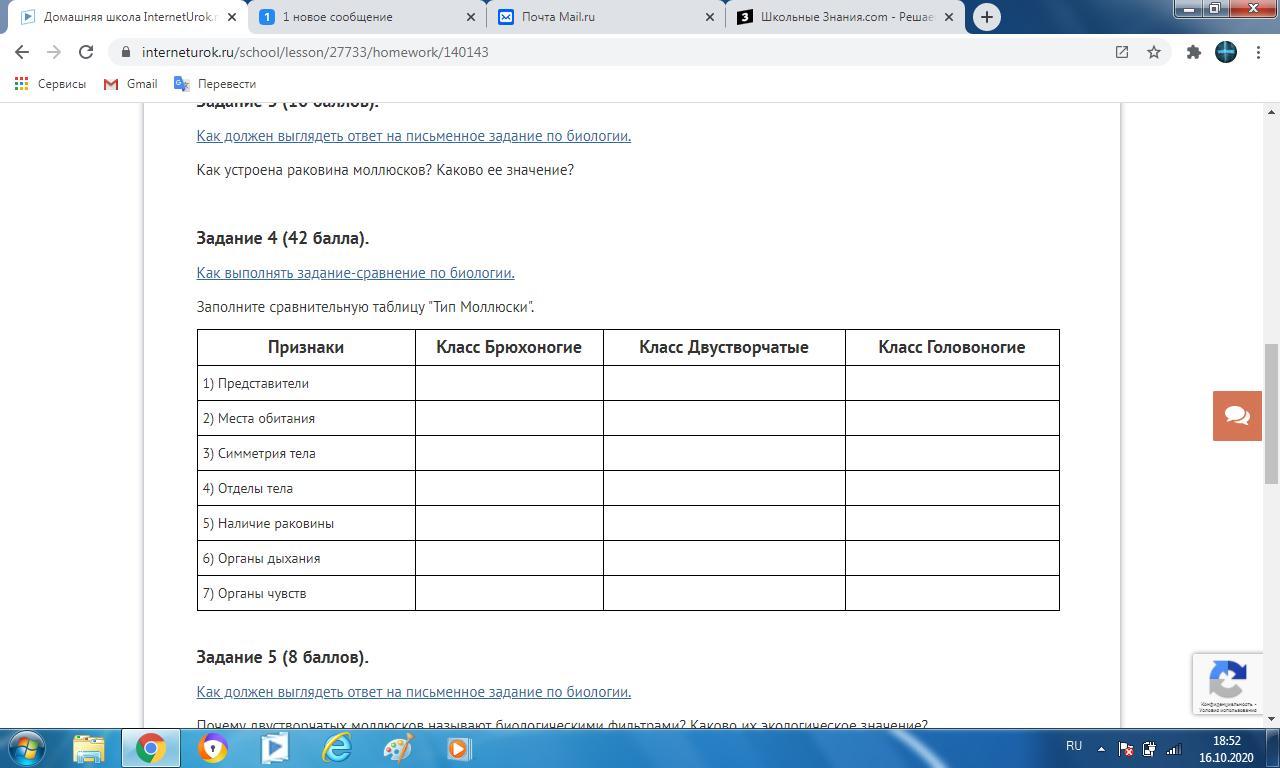Open the Chrome three-dot menu
Image resolution: width=1280 pixels, height=768 pixels.
1257,52
